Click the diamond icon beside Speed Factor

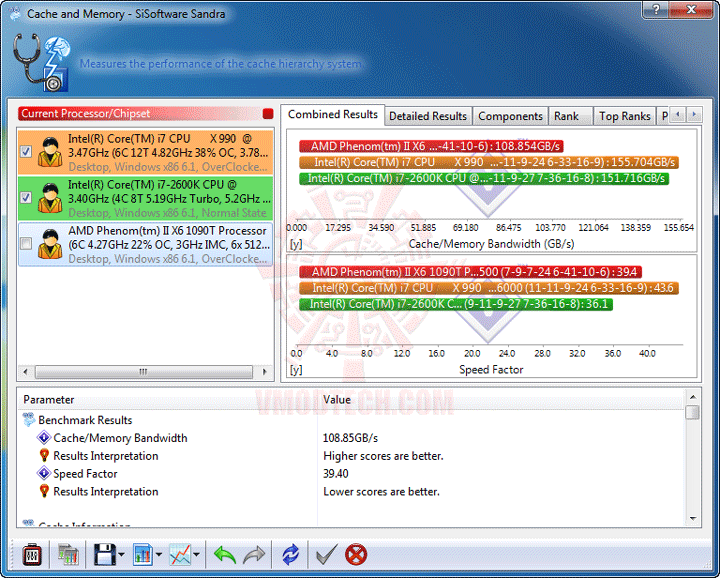click(44, 473)
